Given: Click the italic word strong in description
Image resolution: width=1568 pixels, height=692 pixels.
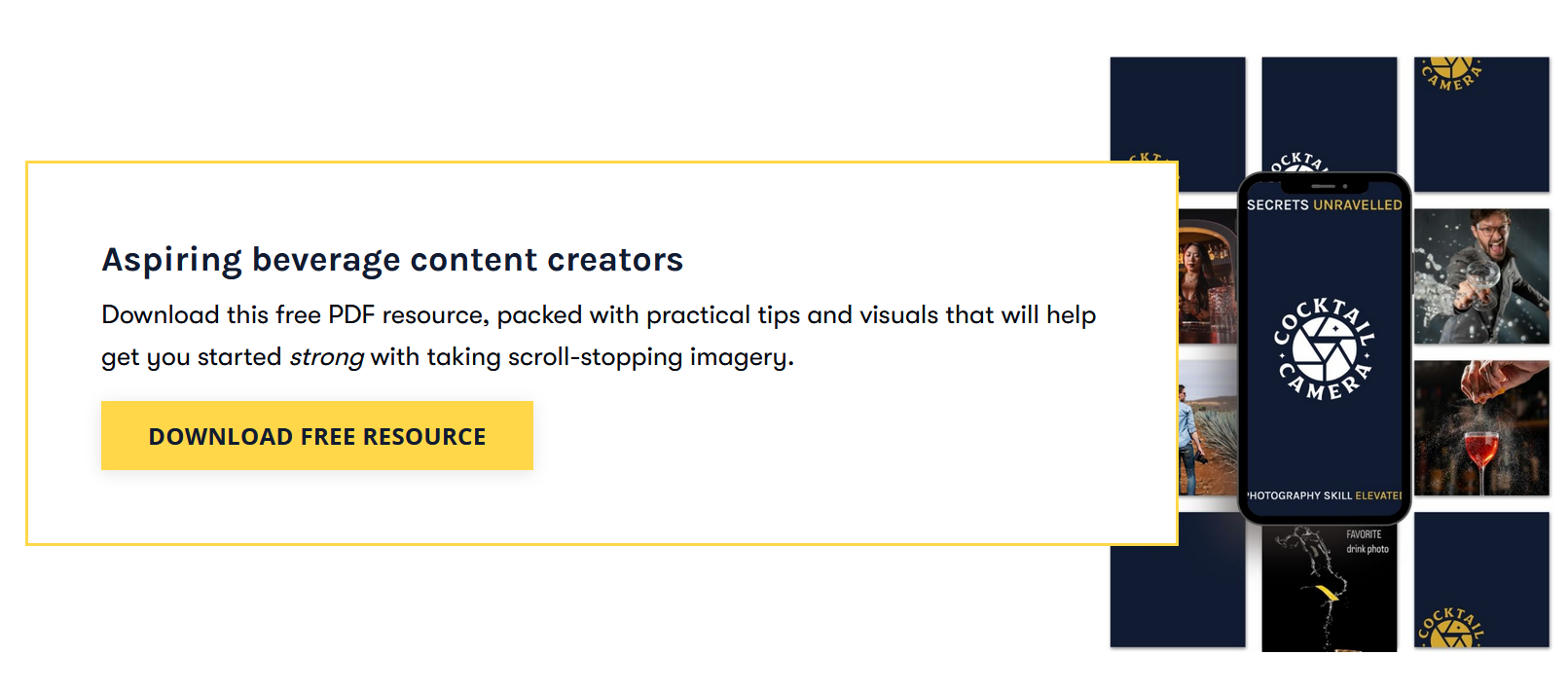Looking at the screenshot, I should (x=326, y=357).
